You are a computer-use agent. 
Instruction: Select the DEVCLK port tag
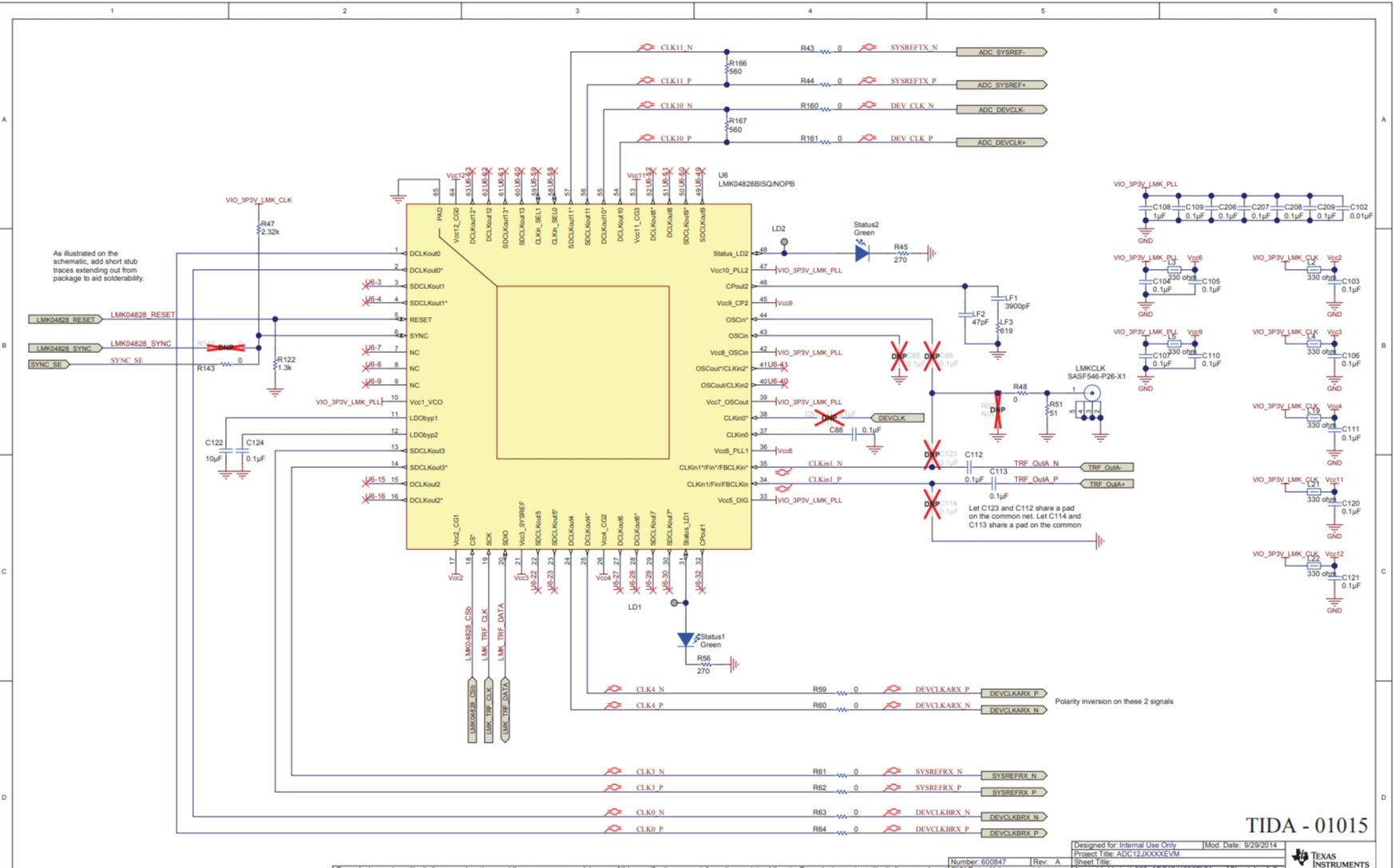click(x=897, y=418)
